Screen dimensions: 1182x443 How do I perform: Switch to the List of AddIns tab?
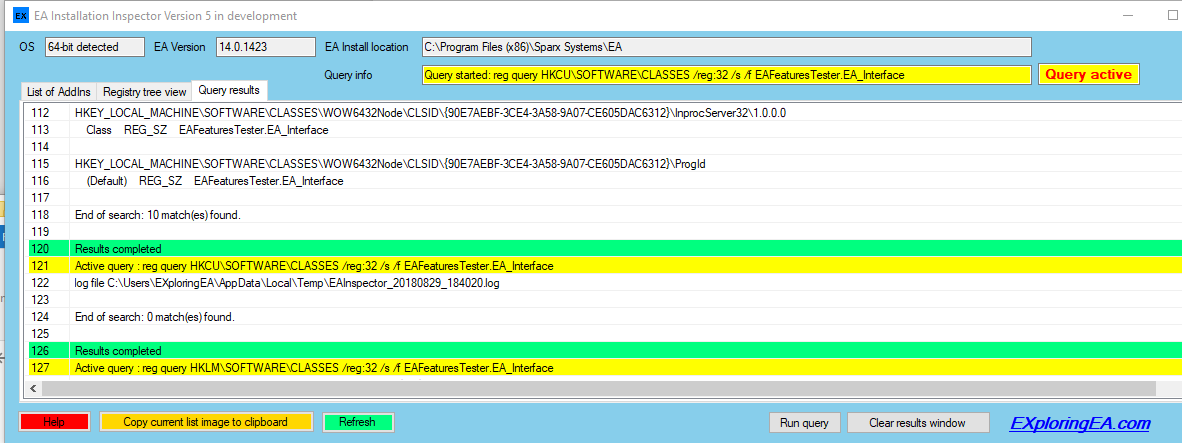(x=58, y=92)
